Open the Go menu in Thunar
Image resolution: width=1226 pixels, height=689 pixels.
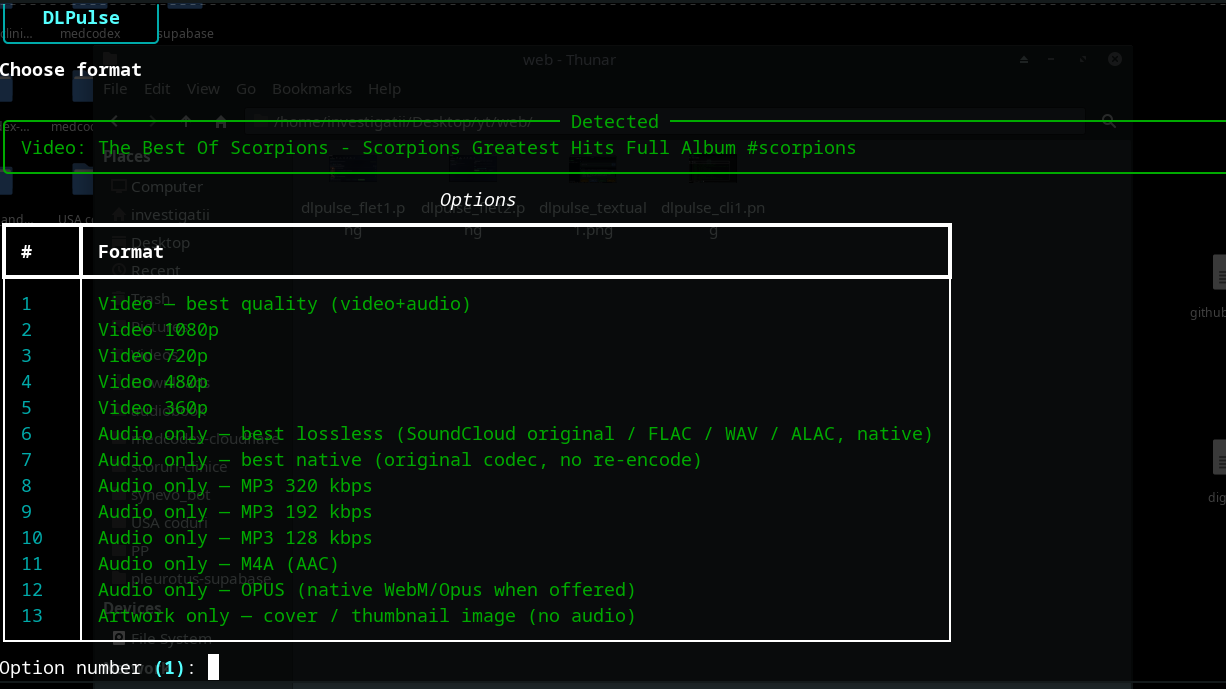click(246, 89)
